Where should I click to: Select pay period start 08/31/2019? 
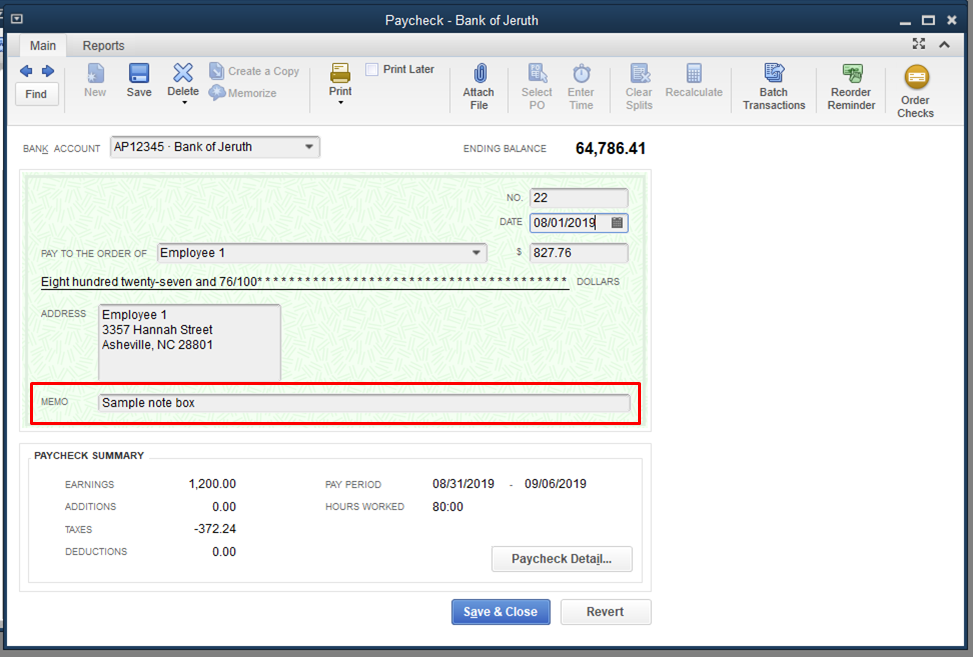click(x=464, y=484)
